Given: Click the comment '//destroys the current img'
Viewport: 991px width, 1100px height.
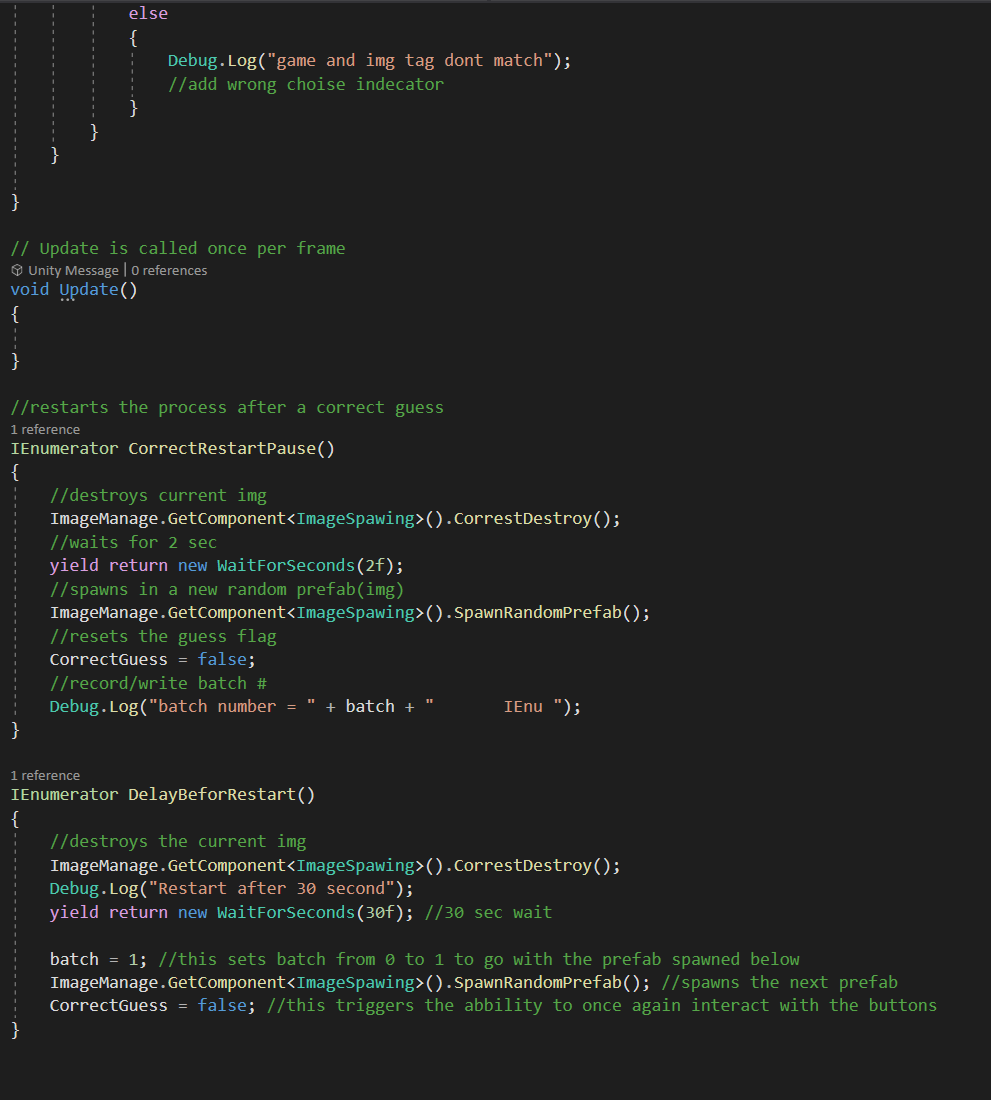Looking at the screenshot, I should [x=178, y=841].
